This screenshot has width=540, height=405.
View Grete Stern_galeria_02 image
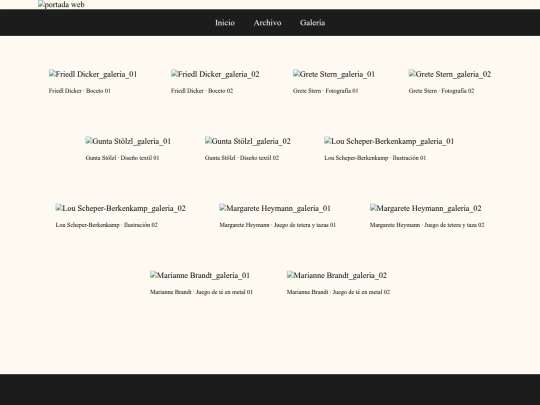450,74
